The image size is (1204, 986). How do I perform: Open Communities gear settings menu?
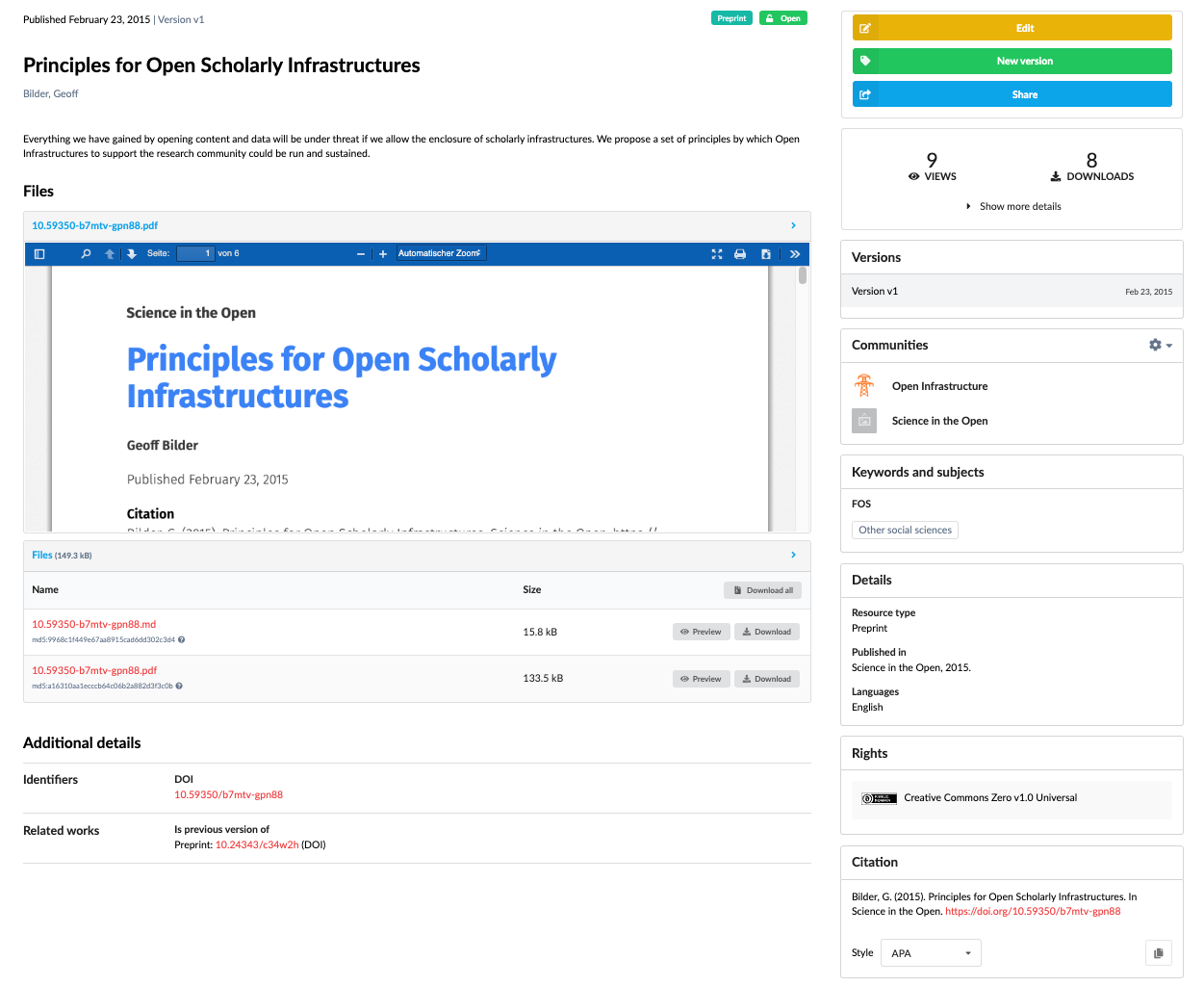click(1160, 345)
